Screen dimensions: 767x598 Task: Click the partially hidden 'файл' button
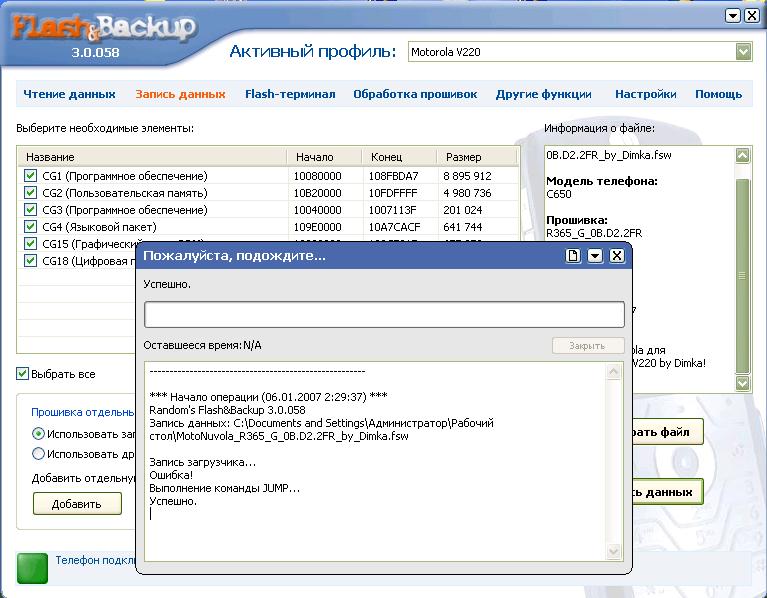[667, 432]
